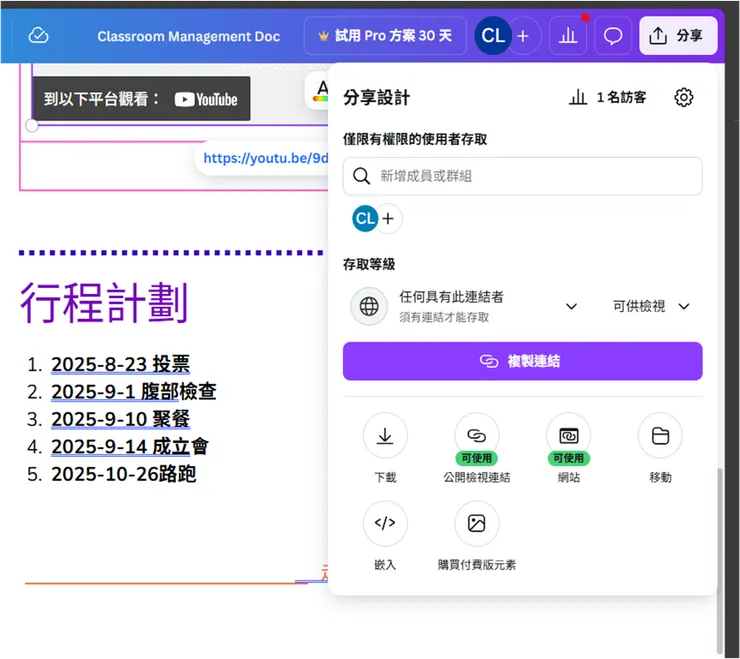This screenshot has height=659, width=740.
Task: Open the https://youtu.be link chip
Action: coord(266,158)
